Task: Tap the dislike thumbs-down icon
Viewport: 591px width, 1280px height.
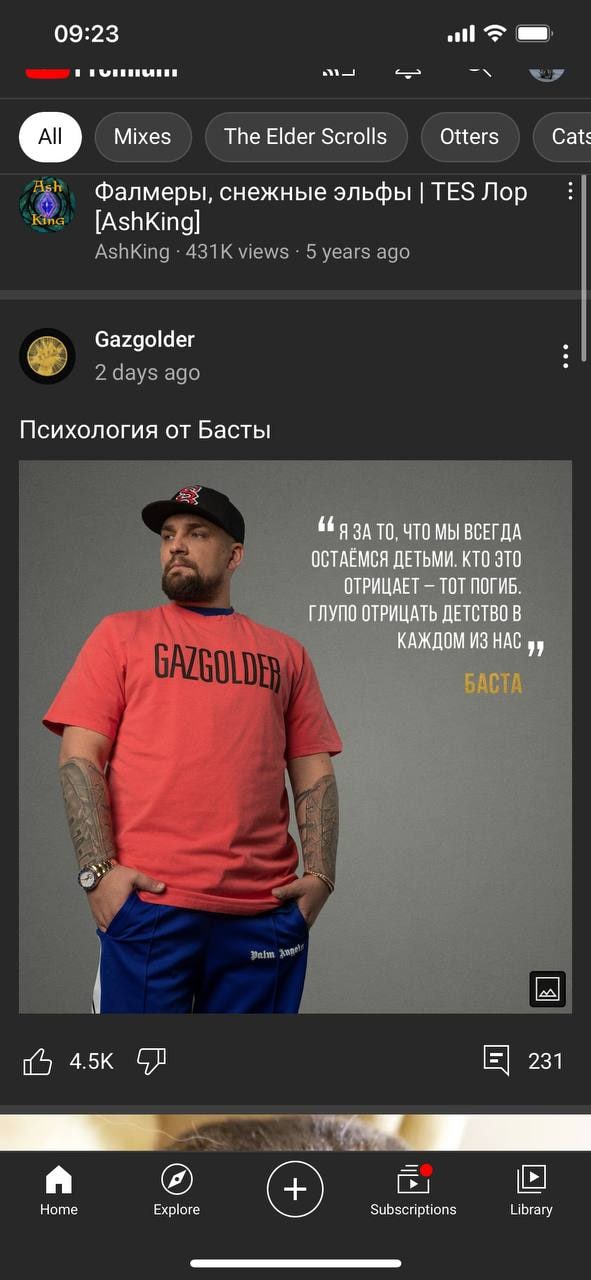Action: coord(151,1061)
